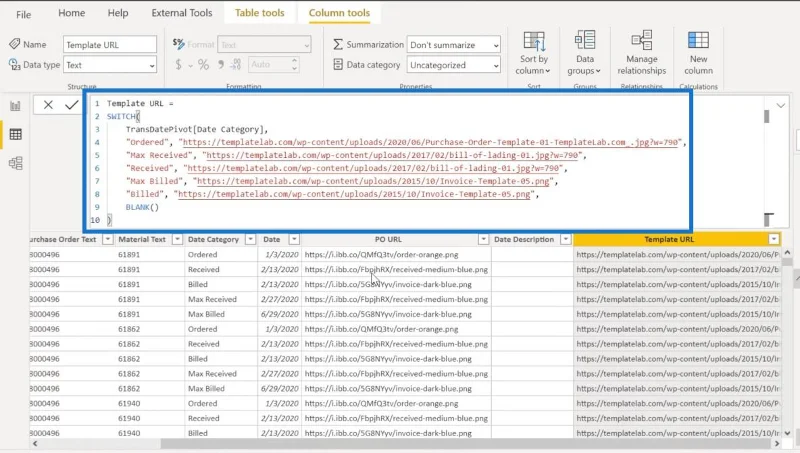
Task: Click the first 'Max Billed' cell
Action: pyautogui.click(x=206, y=314)
